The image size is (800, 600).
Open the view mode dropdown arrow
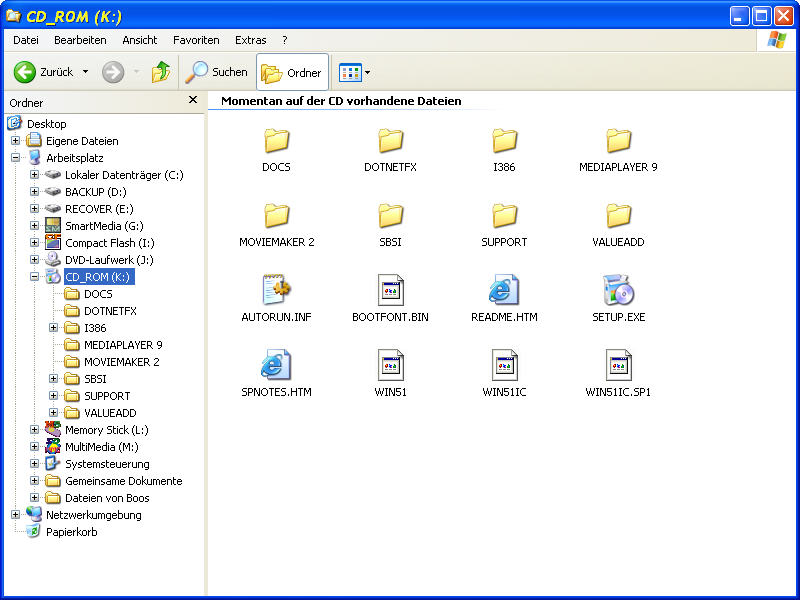pos(367,72)
